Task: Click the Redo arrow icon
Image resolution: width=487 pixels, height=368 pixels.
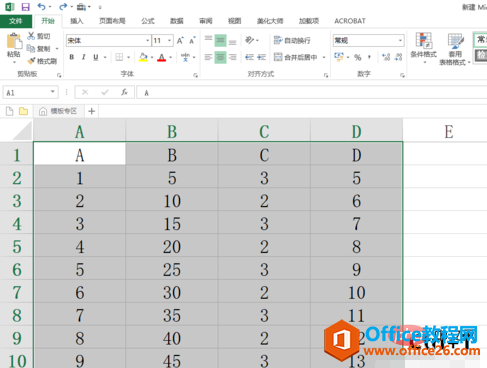Action: (63, 7)
